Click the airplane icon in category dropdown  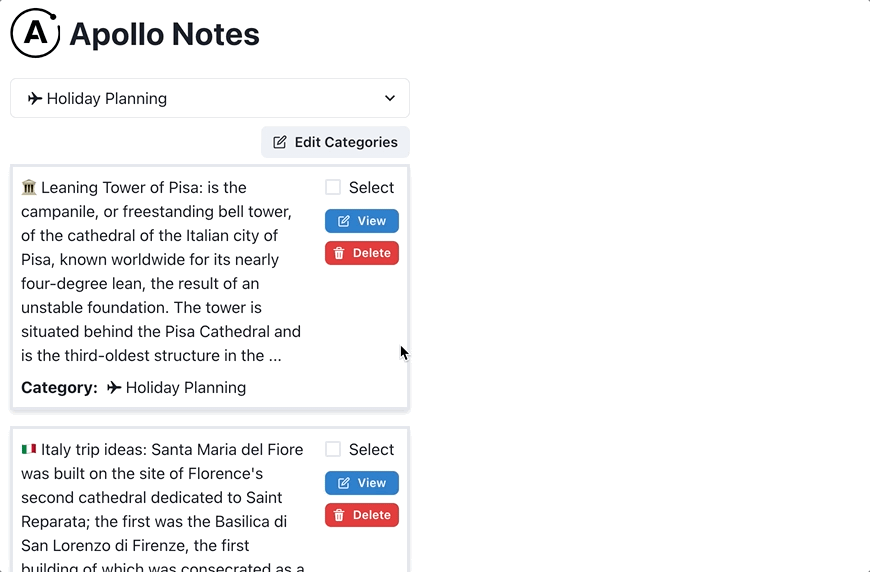pos(35,98)
